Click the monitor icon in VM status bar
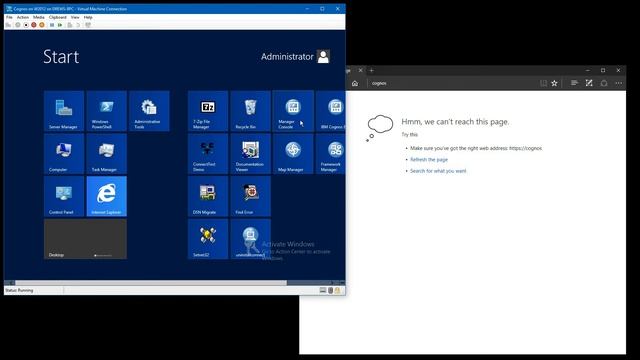The image size is (640, 360). click(323, 290)
